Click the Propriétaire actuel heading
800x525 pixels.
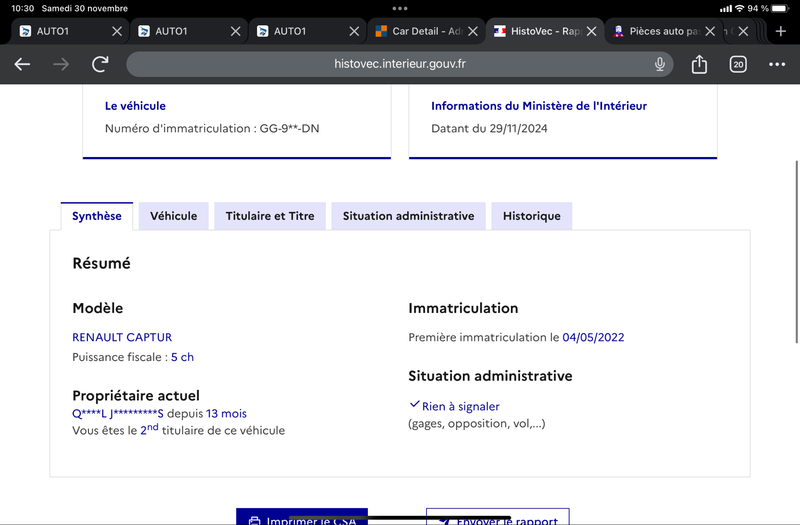click(x=136, y=395)
